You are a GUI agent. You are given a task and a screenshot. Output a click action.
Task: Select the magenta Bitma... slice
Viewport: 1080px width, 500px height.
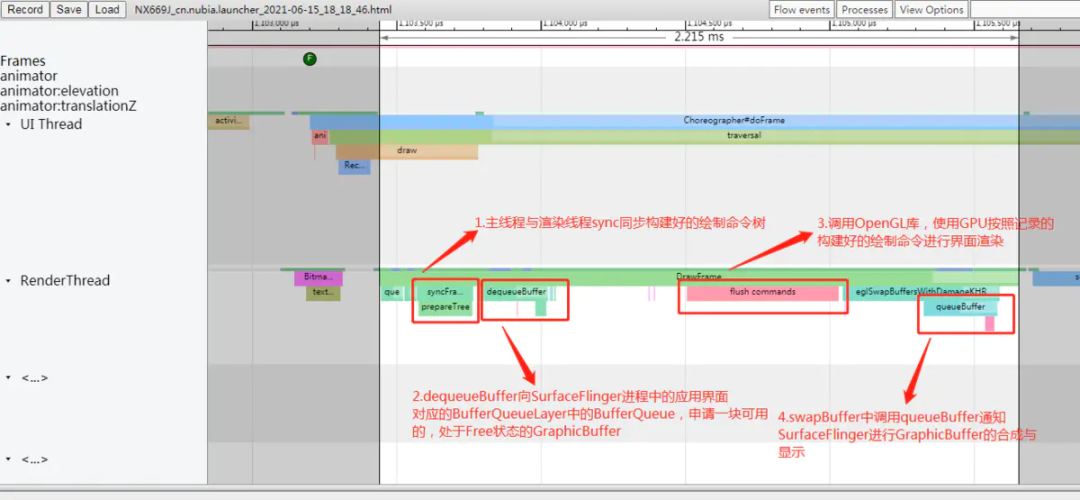tap(318, 278)
